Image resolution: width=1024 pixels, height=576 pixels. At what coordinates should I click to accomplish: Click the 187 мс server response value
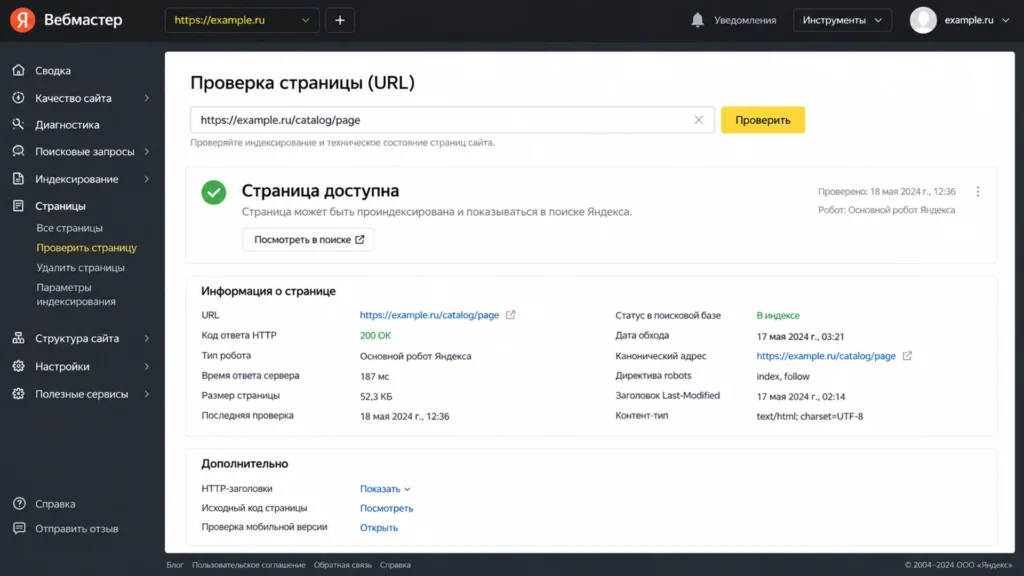pos(374,377)
